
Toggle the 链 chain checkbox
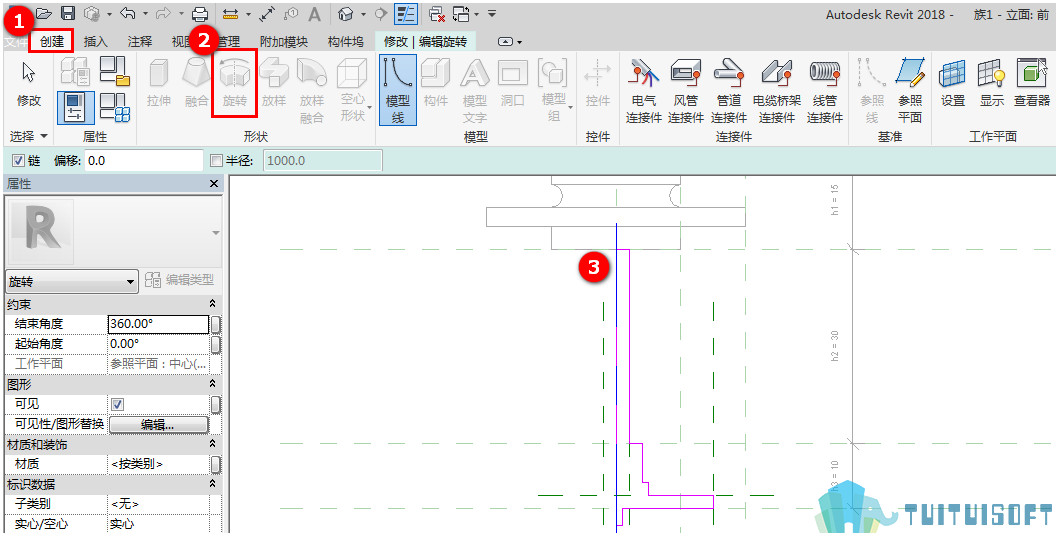coord(18,161)
